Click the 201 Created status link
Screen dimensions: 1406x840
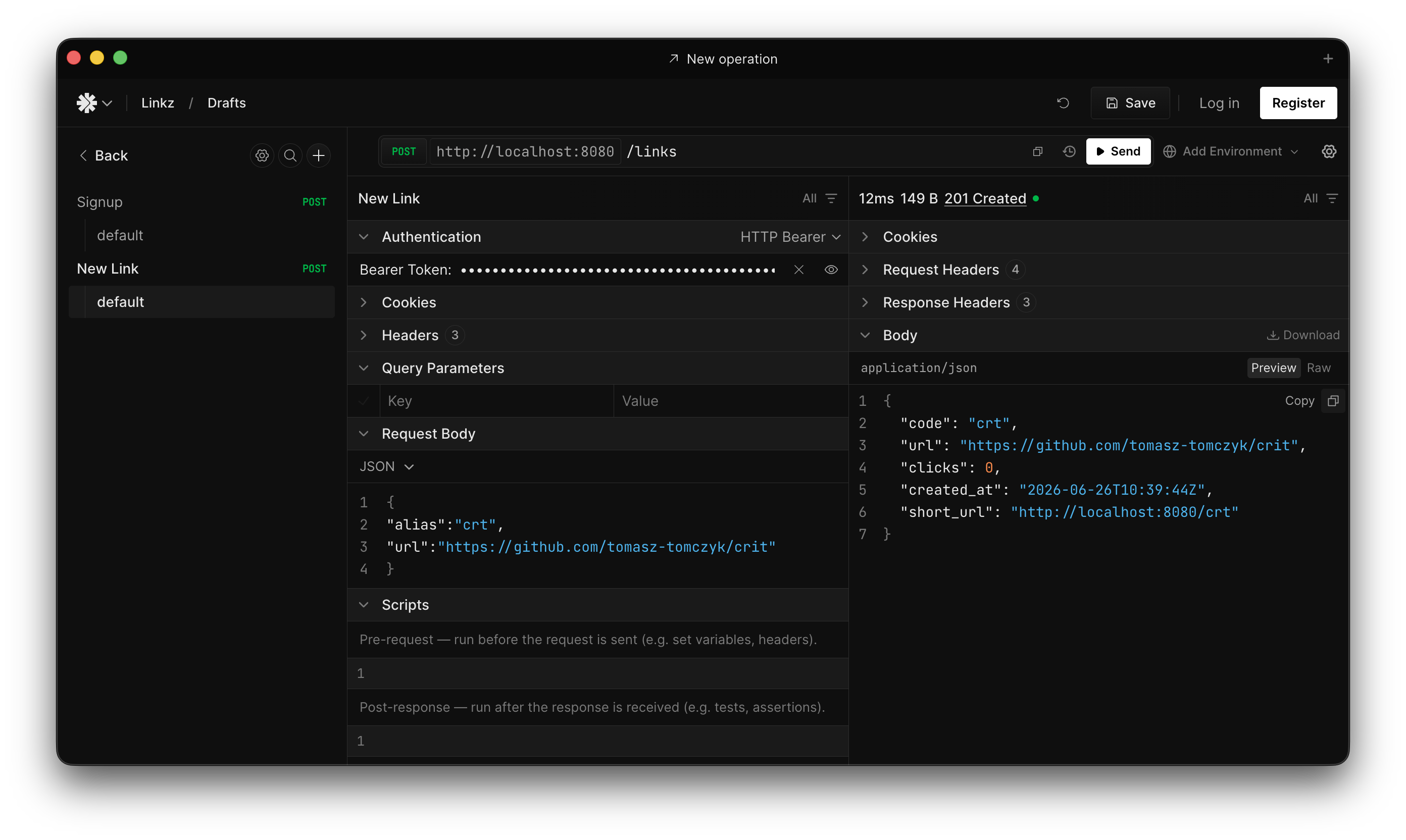pyautogui.click(x=985, y=199)
